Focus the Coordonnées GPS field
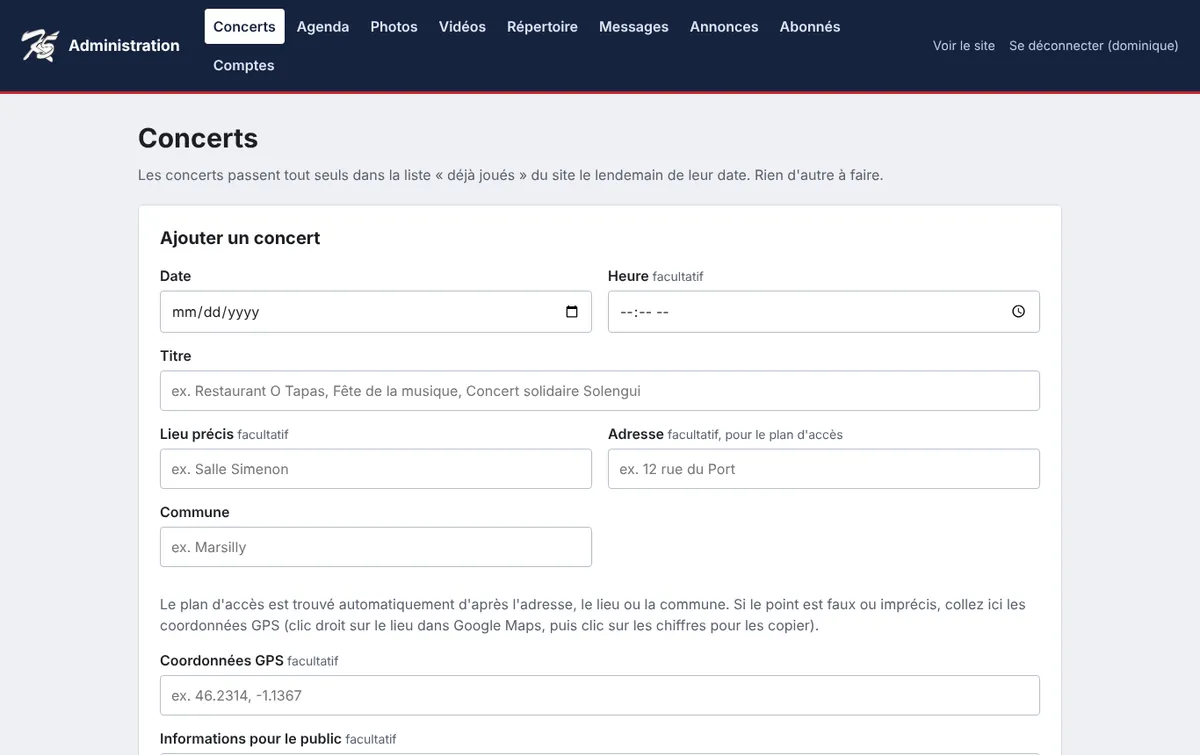Viewport: 1200px width, 755px height. pyautogui.click(x=600, y=695)
